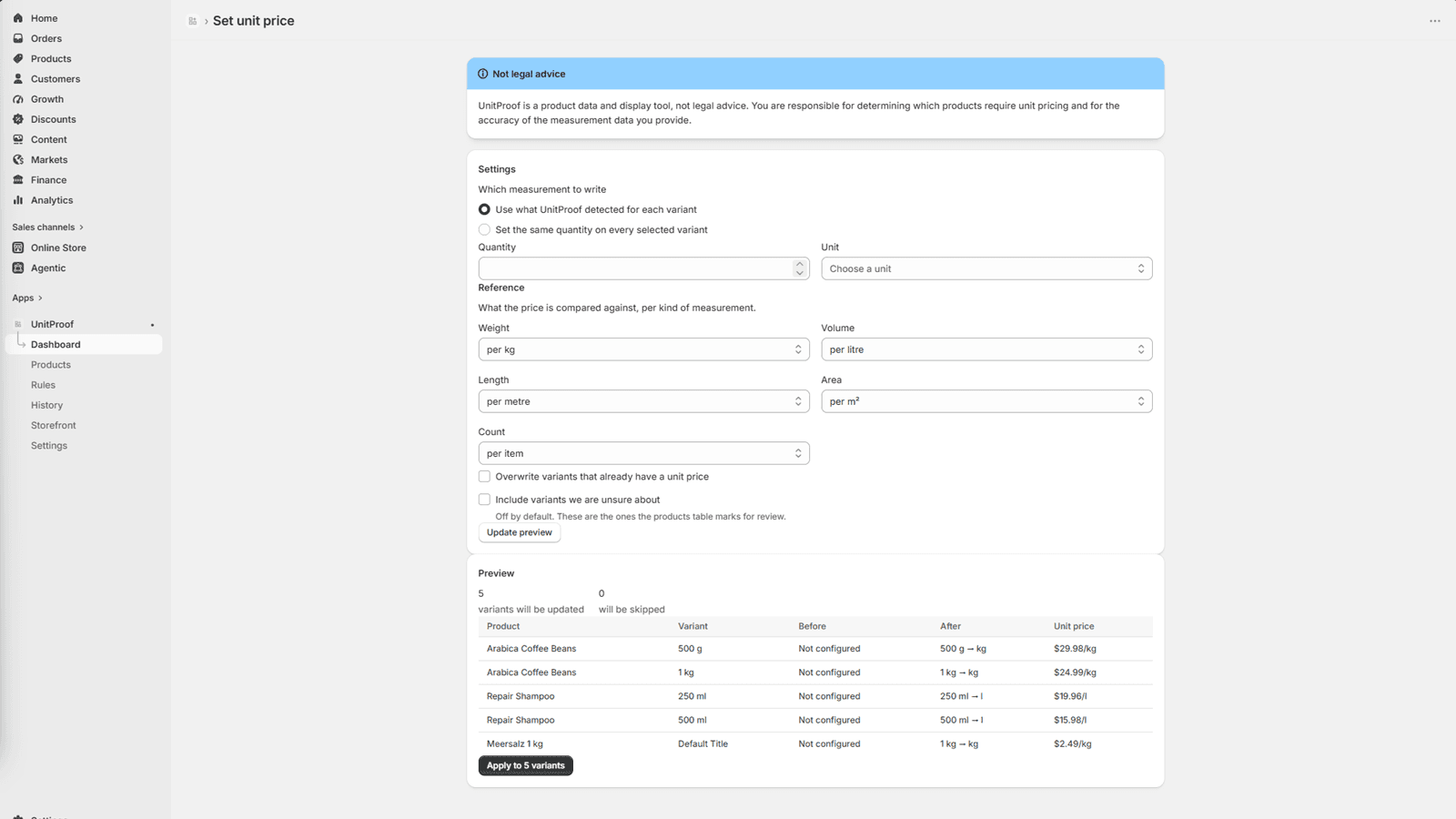Expand the Sales channels section chevron
Image resolution: width=1456 pixels, height=819 pixels.
coord(82,227)
